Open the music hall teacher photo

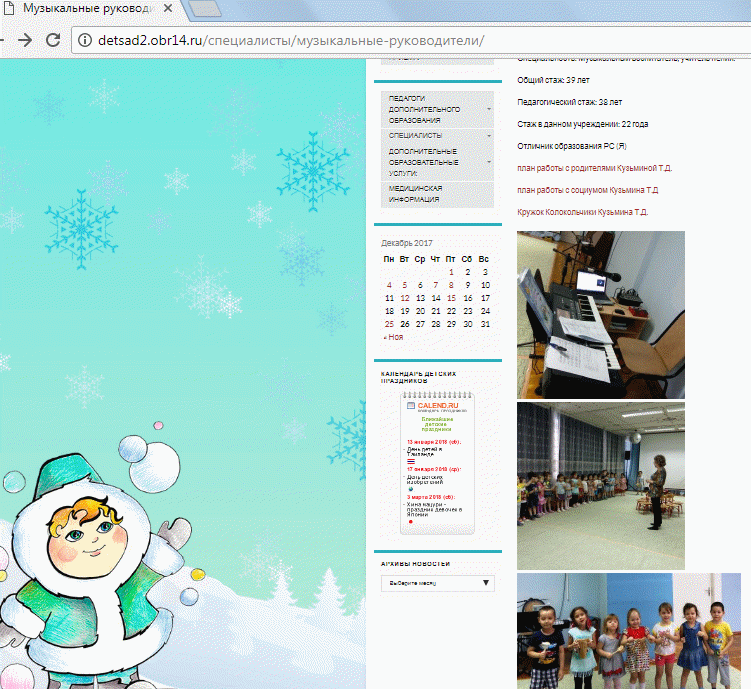click(x=601, y=486)
